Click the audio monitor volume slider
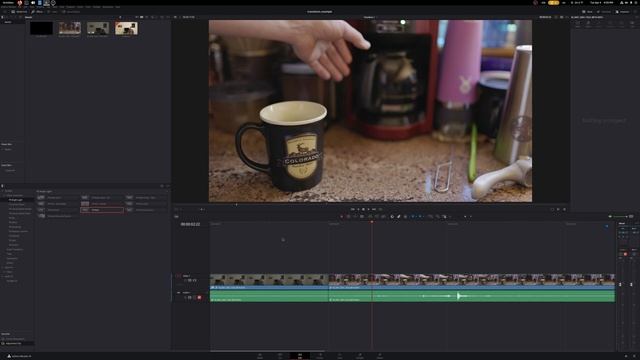 pos(620,216)
